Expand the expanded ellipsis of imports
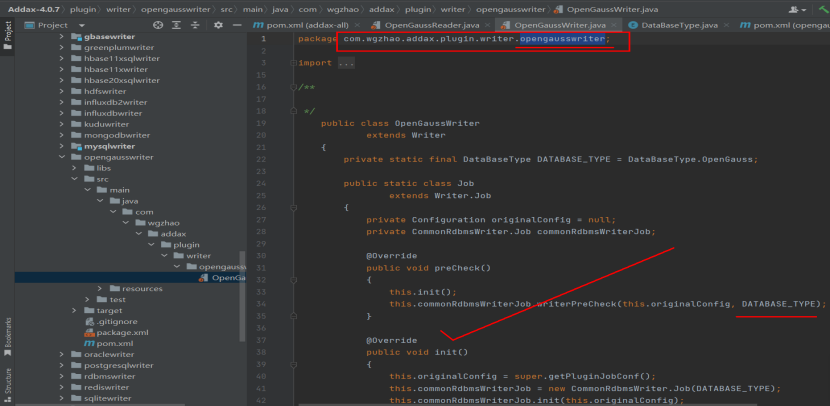This screenshot has height=406, width=830. [346, 63]
